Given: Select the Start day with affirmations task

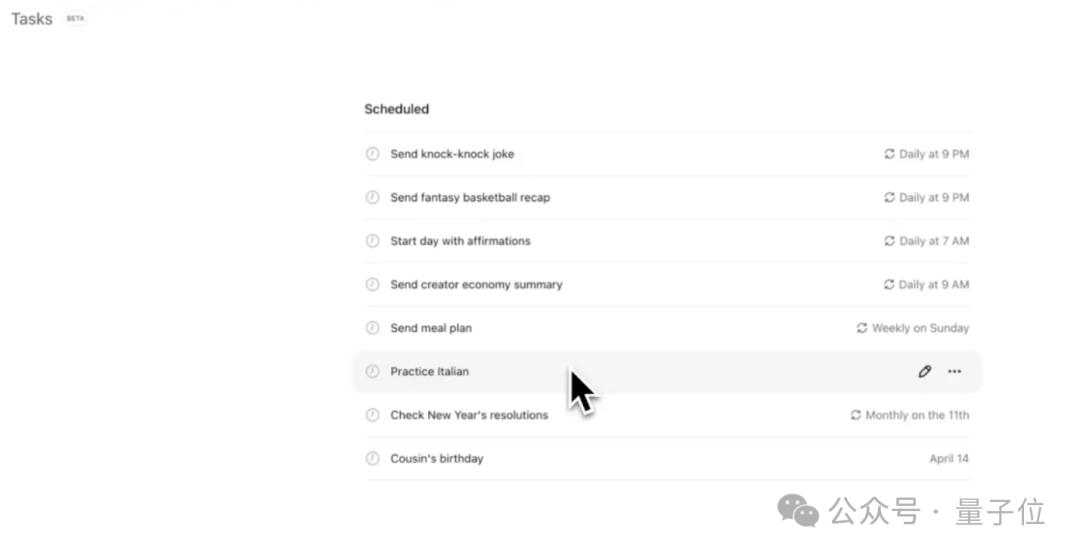Looking at the screenshot, I should coord(460,241).
